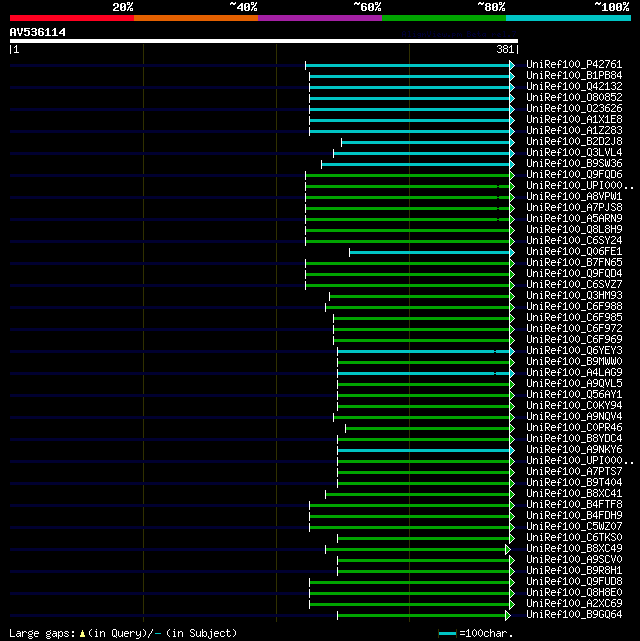
Task: Select the UniRef100_A9NQV4 label
Action: click(574, 417)
